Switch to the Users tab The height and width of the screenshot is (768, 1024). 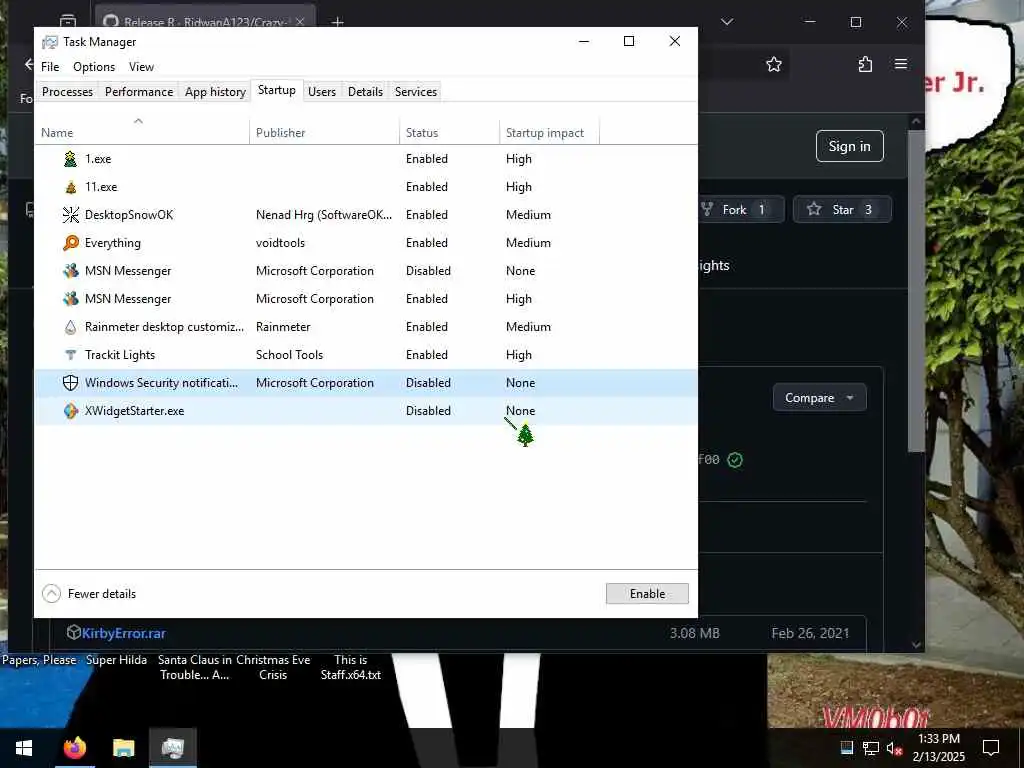[x=322, y=91]
